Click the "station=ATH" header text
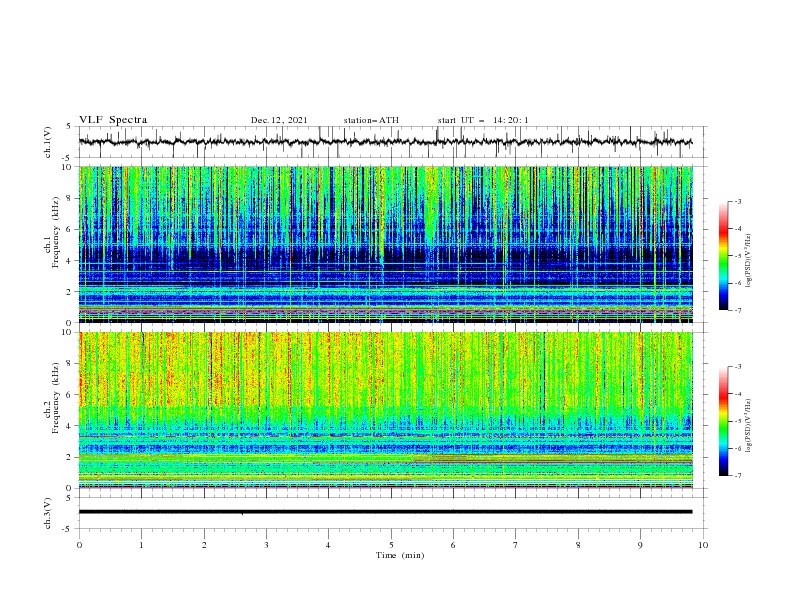The image size is (792, 612). click(x=371, y=120)
